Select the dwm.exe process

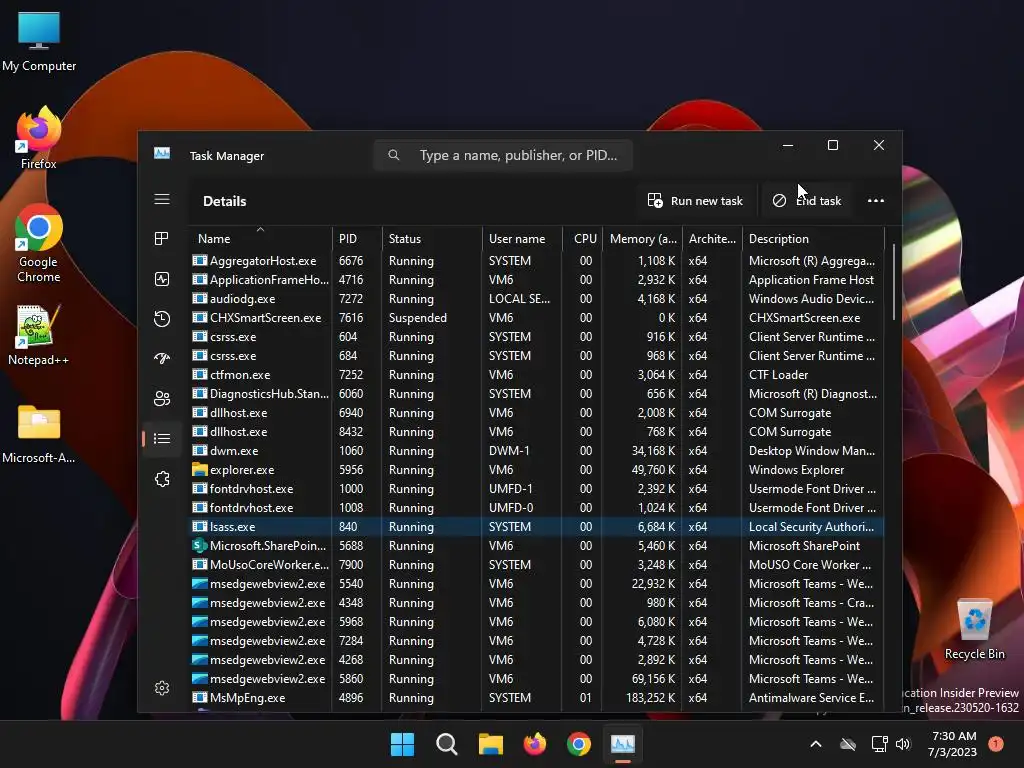tap(537, 451)
